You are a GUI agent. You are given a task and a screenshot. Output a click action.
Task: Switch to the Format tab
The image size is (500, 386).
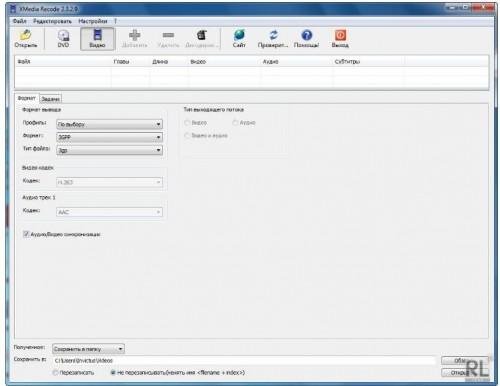click(27, 98)
